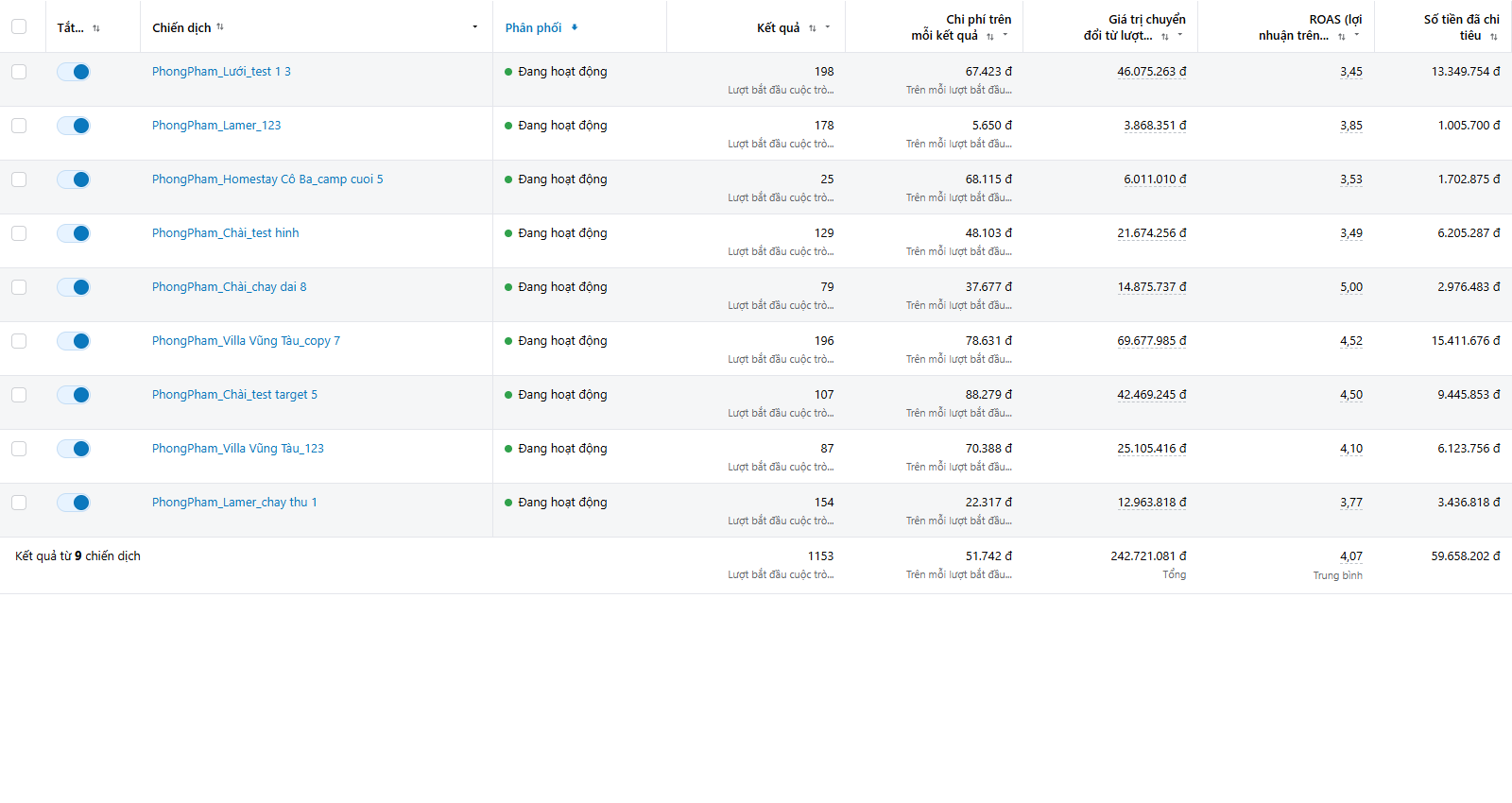
Task: Disable the PhongPham_Homestay Cô Ba_camp cuoi 5 switch
Action: tap(73, 179)
